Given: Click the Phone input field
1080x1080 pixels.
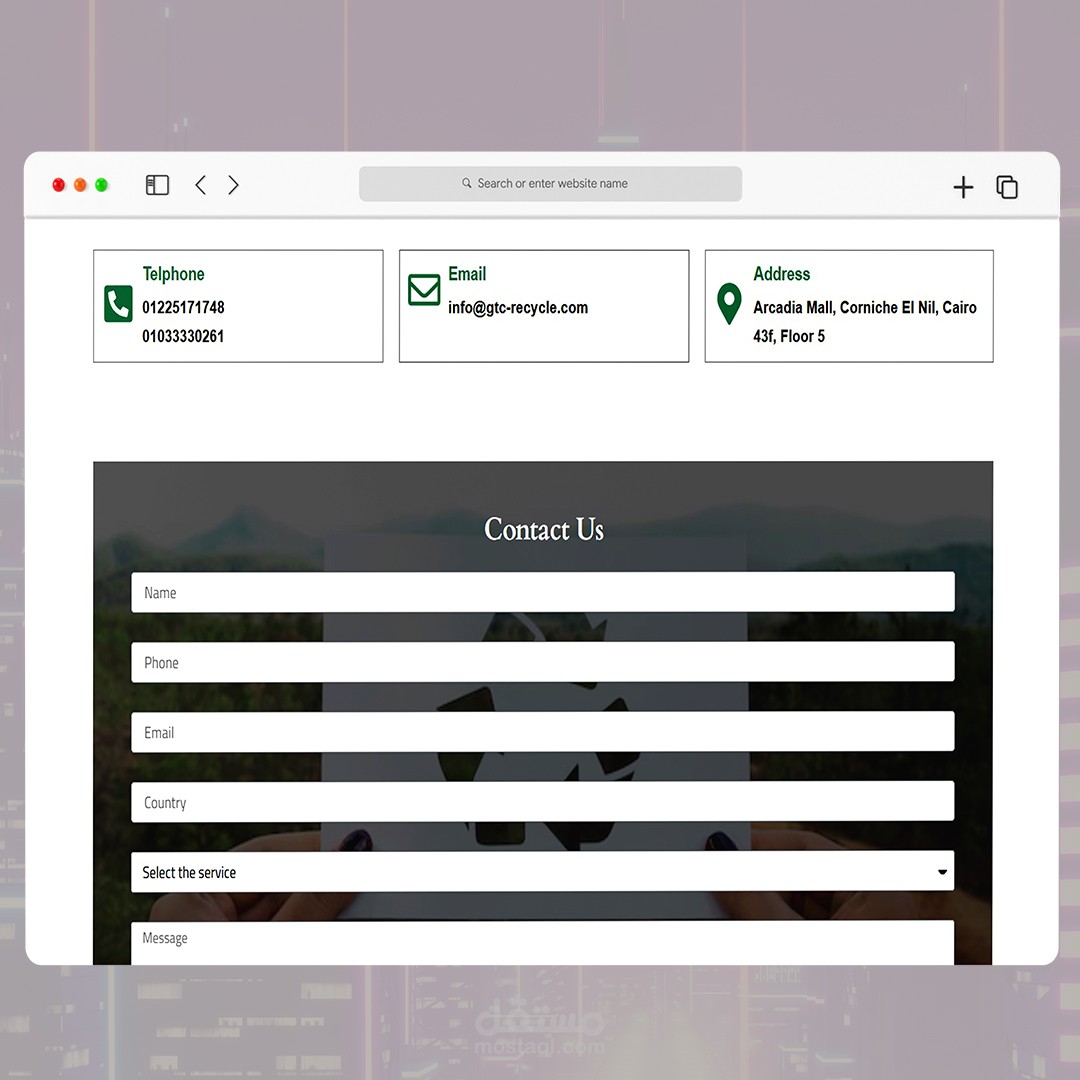Looking at the screenshot, I should [543, 662].
